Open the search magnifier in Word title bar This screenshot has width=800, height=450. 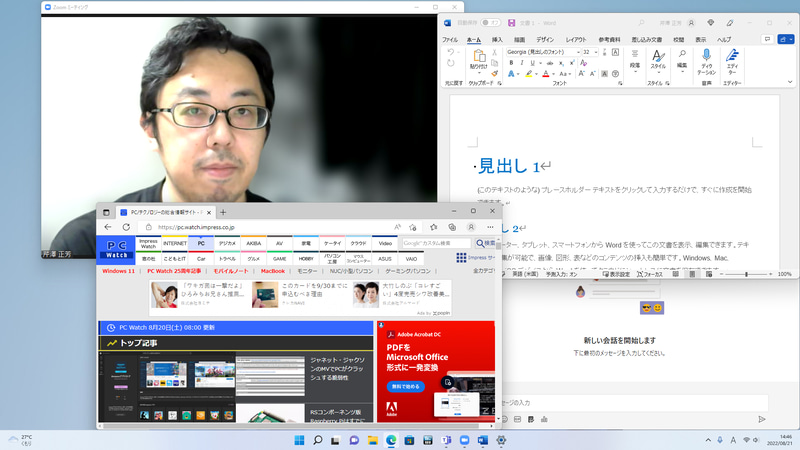pos(641,23)
